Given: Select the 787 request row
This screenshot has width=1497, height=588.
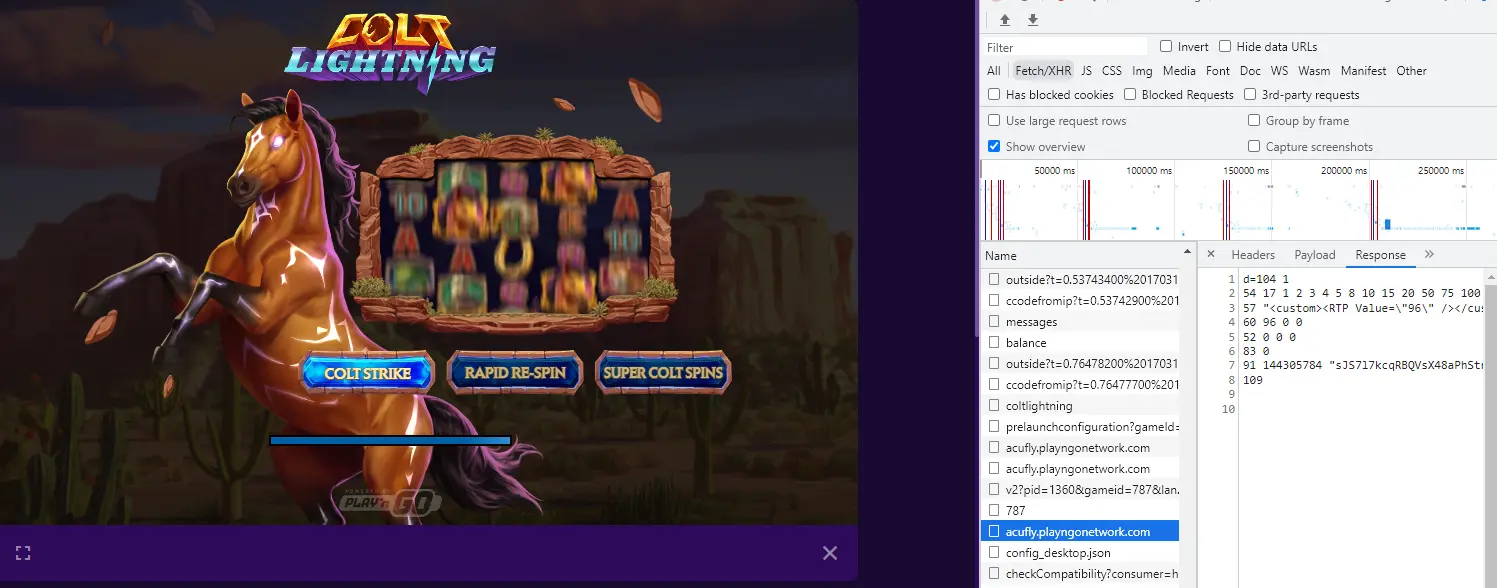Looking at the screenshot, I should pyautogui.click(x=1080, y=511).
